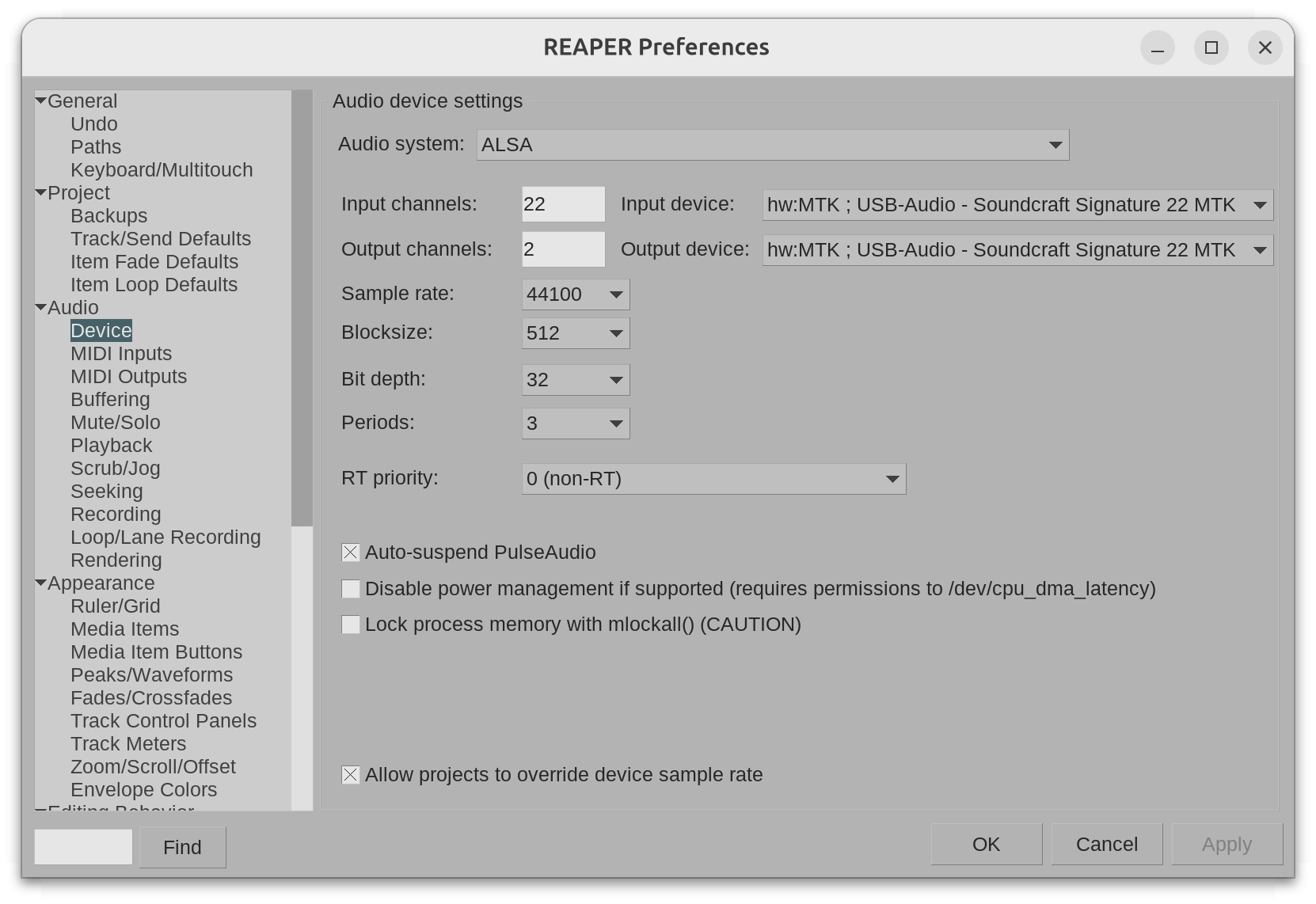Focus the preferences search text box
The width and height of the screenshot is (1316, 904).
[x=83, y=847]
